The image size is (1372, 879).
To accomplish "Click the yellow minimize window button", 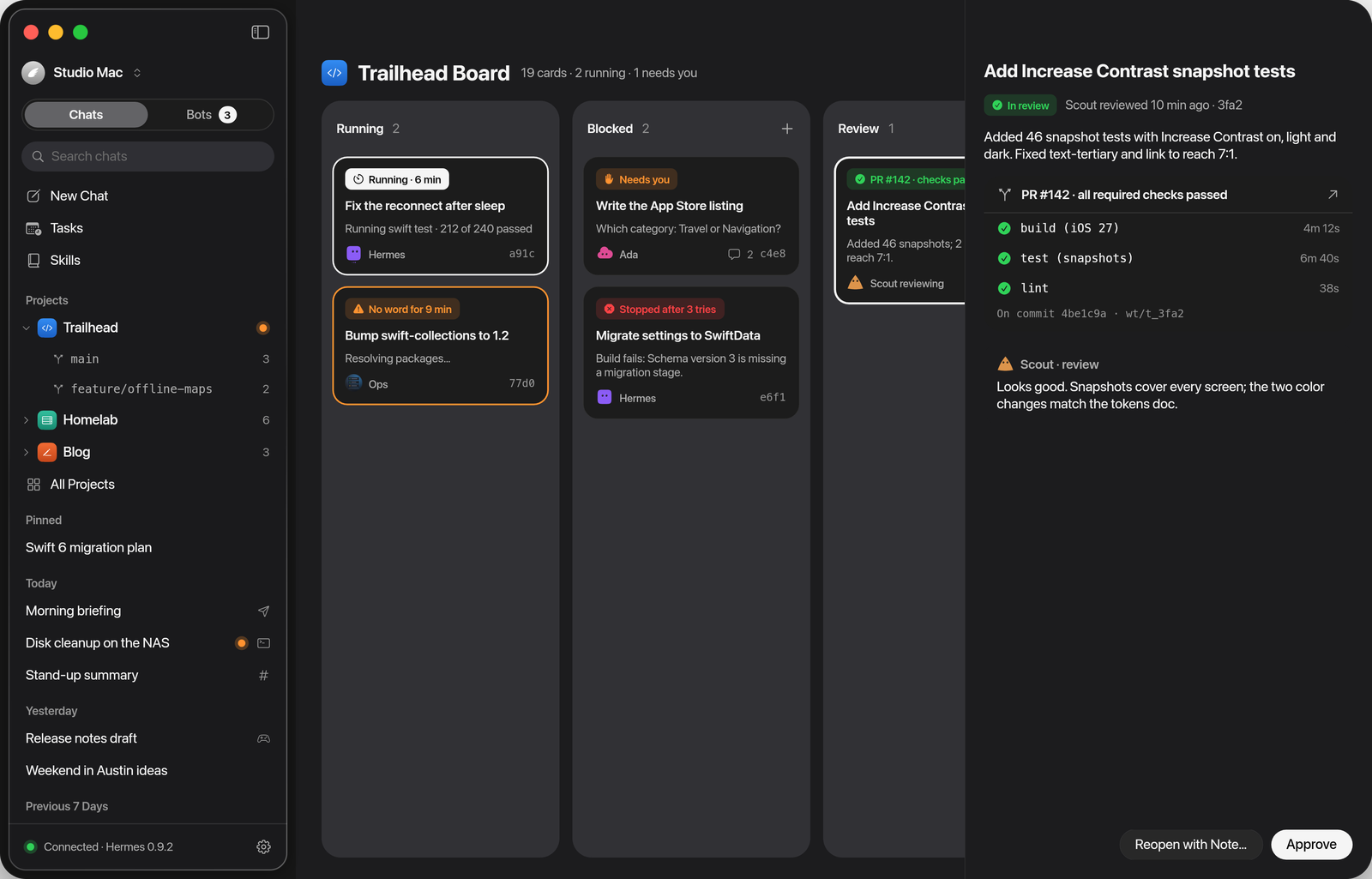I will 56,32.
